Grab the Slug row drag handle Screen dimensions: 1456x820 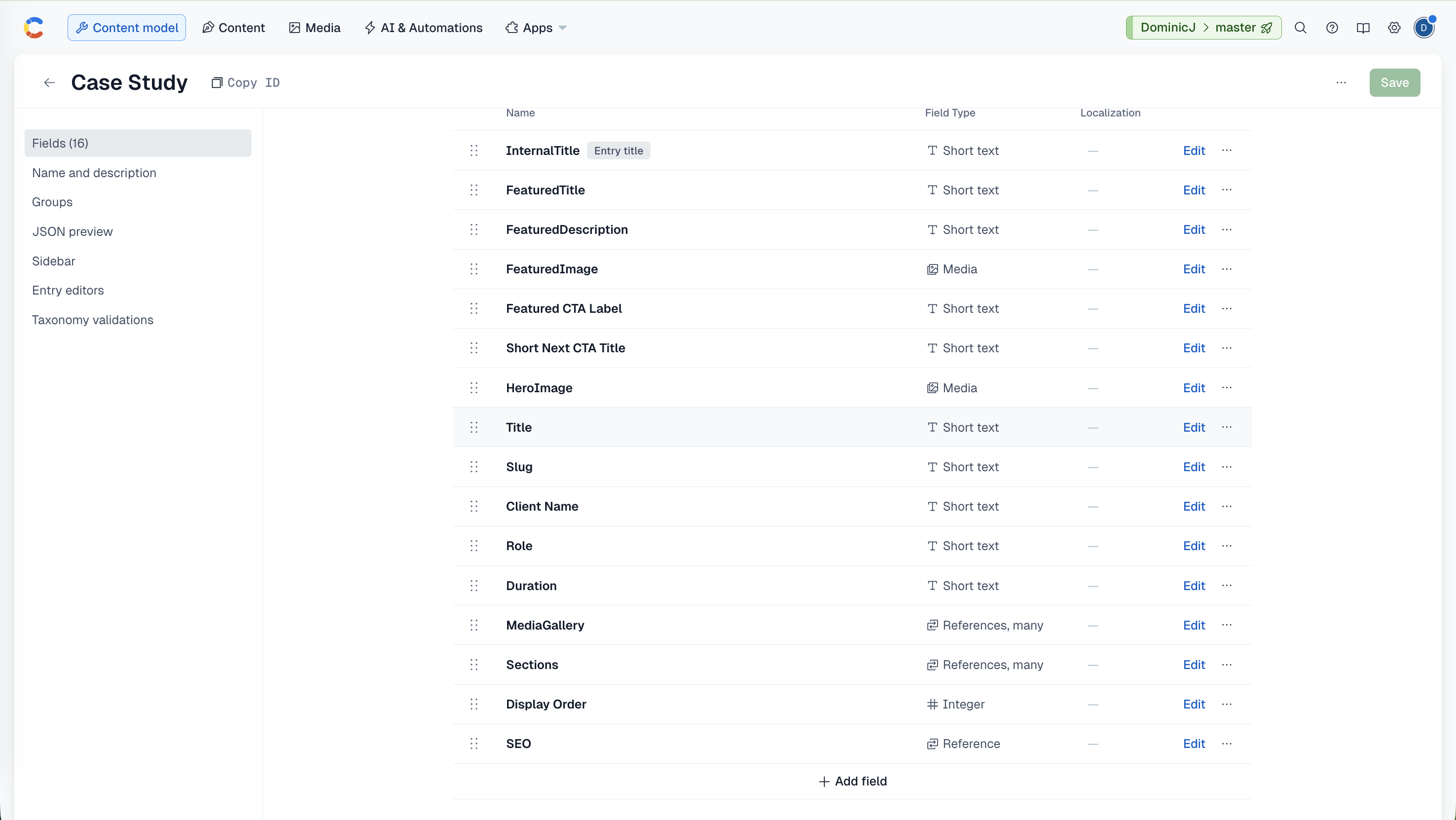click(473, 467)
